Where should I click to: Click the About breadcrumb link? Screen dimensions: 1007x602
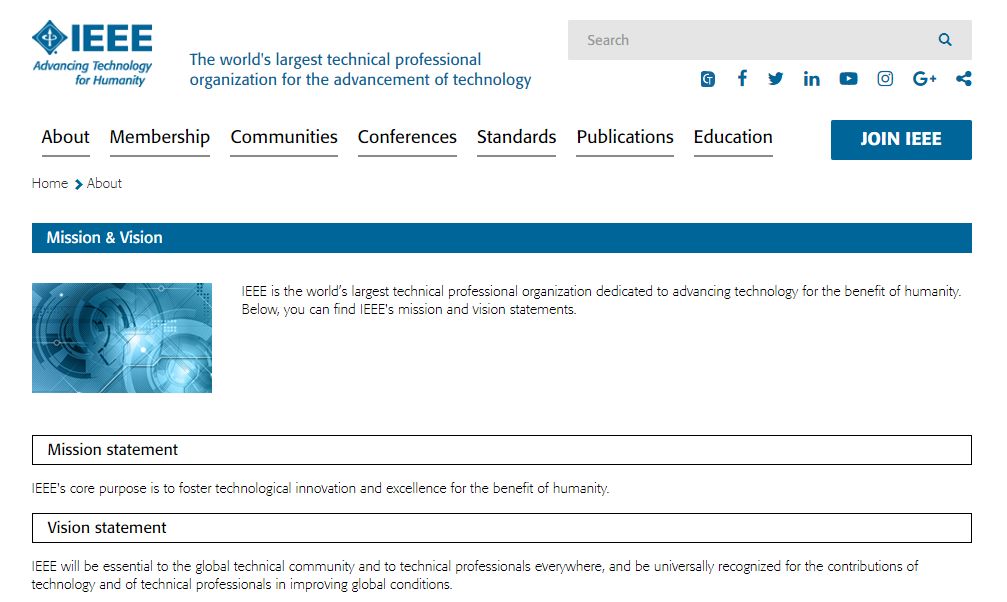104,183
